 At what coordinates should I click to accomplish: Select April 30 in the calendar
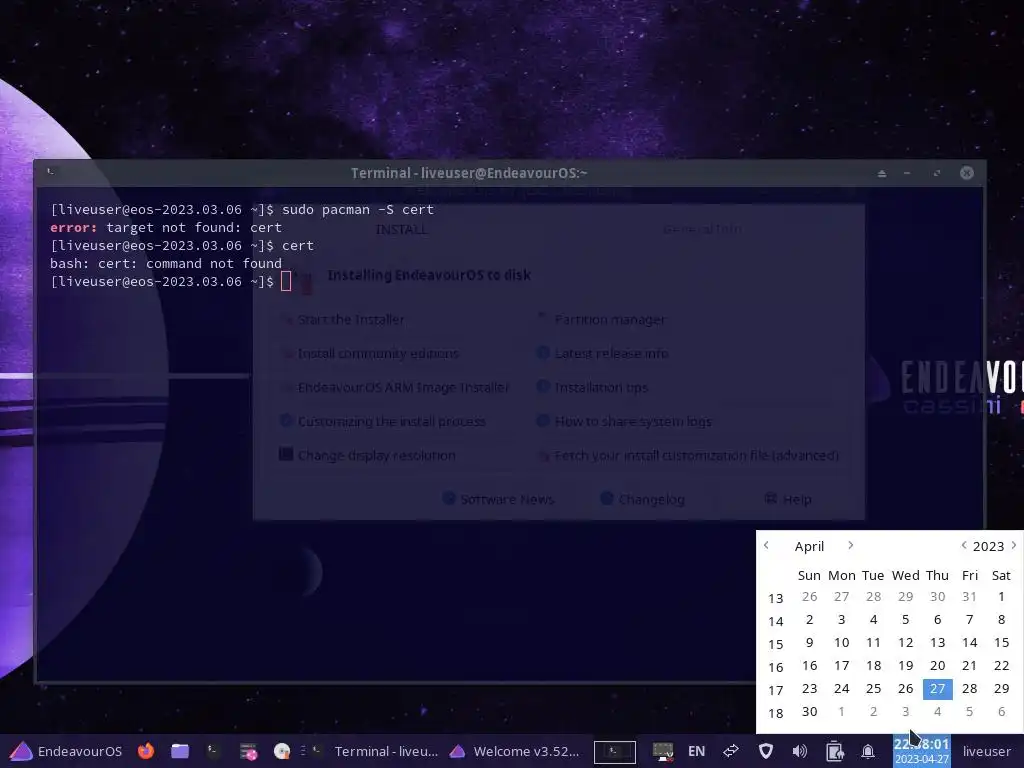click(x=810, y=711)
